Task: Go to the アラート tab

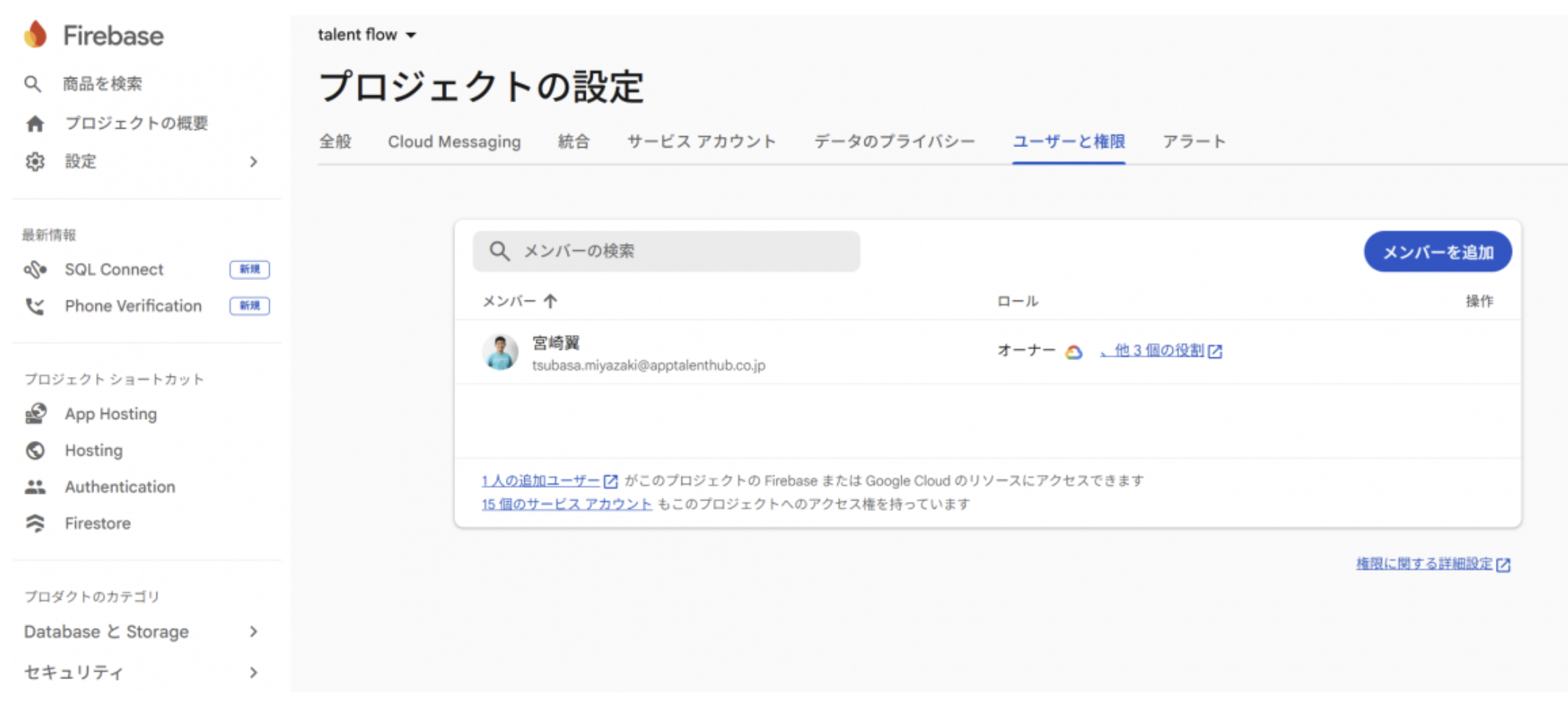Action: pos(1194,141)
